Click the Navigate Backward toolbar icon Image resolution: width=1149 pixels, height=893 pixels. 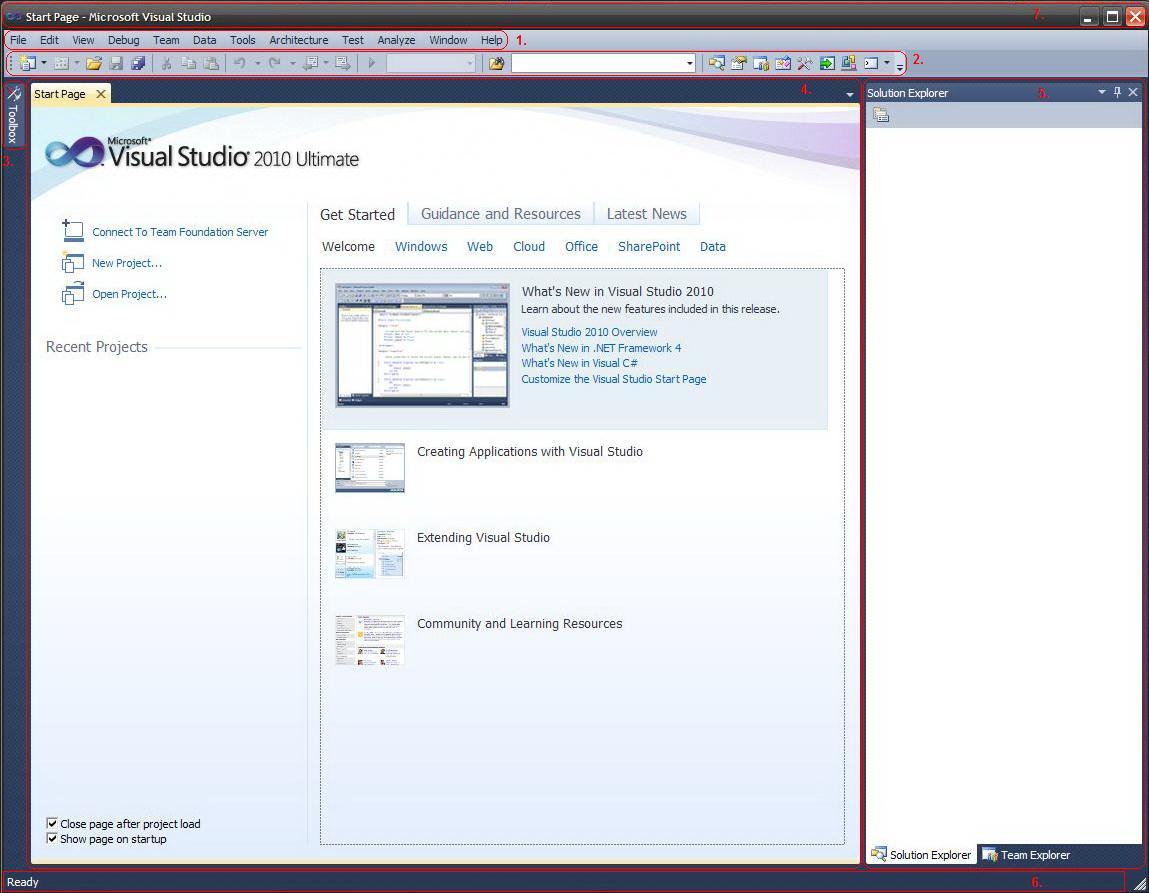tap(311, 64)
